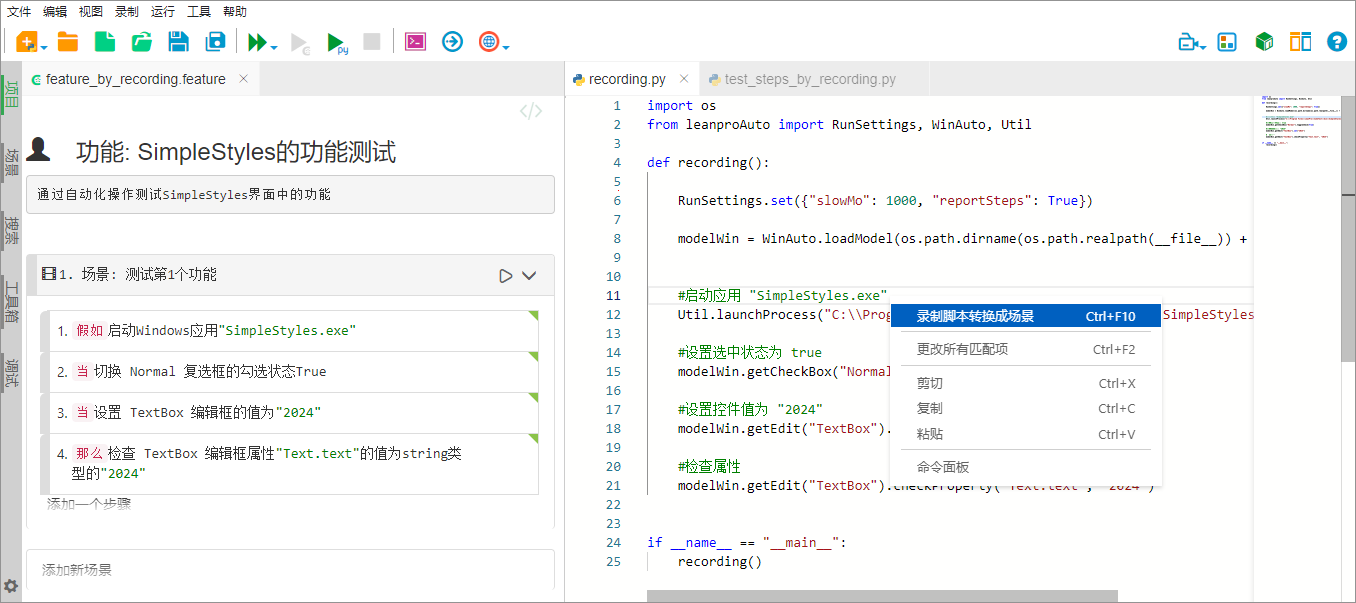Open the globe icon dropdown arrow
The width and height of the screenshot is (1356, 603).
pos(506,47)
